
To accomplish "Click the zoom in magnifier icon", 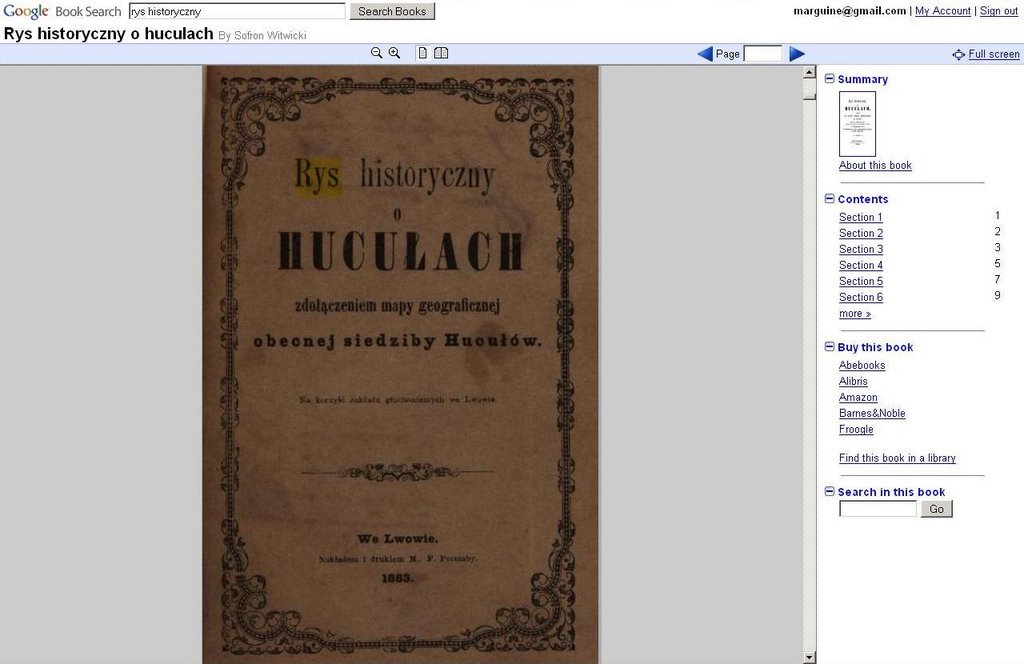I will pyautogui.click(x=394, y=53).
